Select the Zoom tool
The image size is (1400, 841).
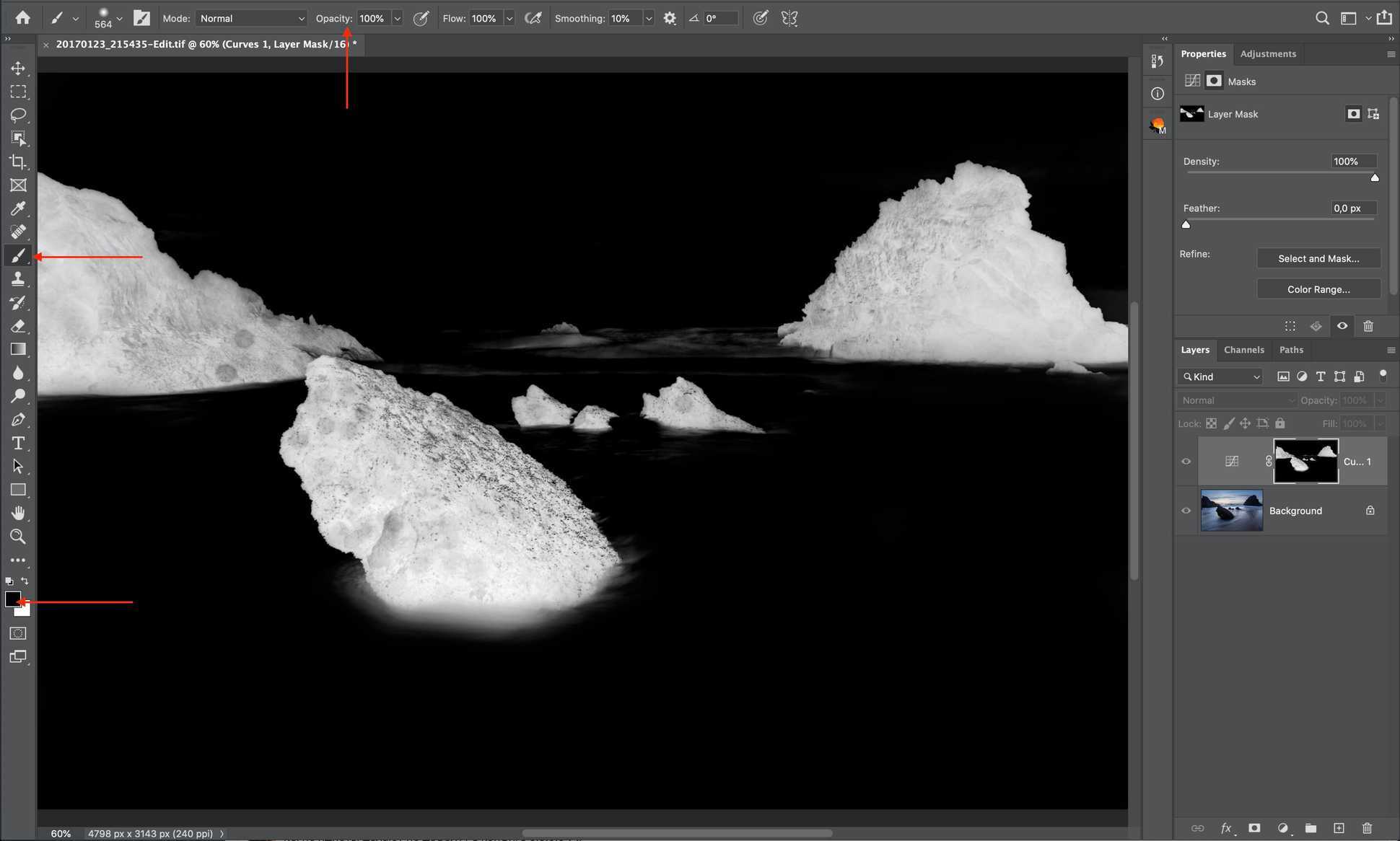click(18, 537)
